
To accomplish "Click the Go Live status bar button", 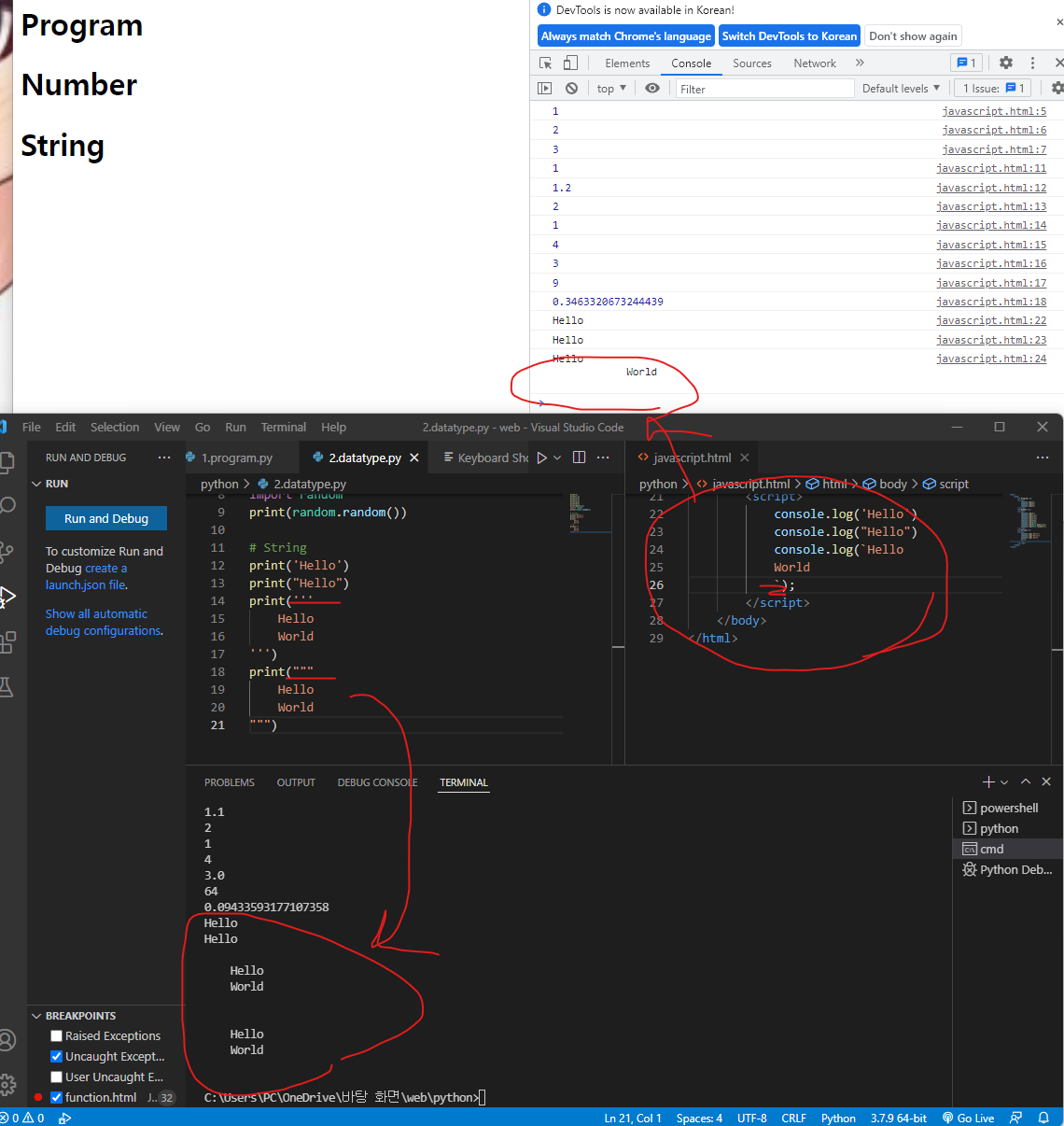I will click(x=968, y=1118).
